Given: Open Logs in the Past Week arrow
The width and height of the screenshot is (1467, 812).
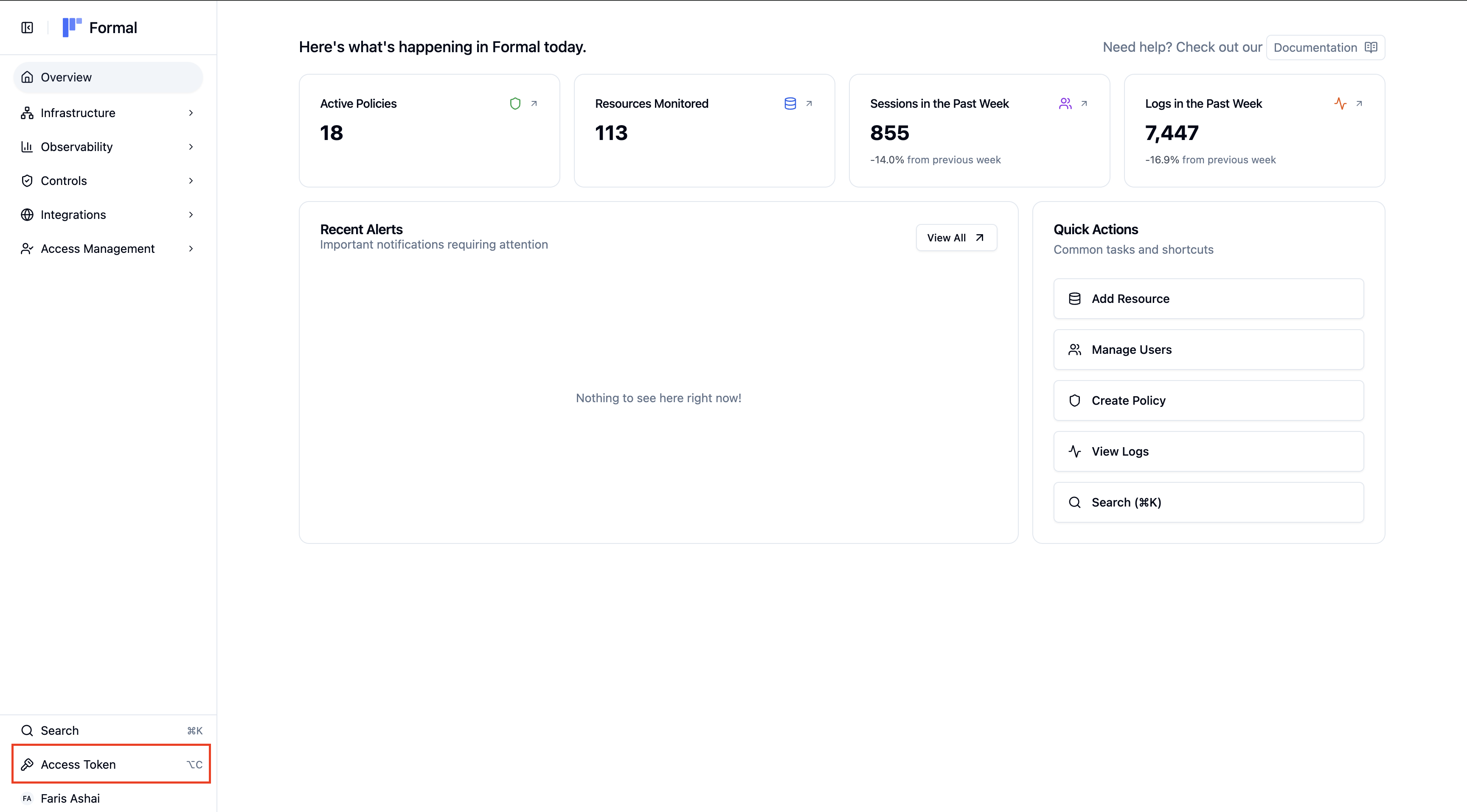Looking at the screenshot, I should (1359, 104).
